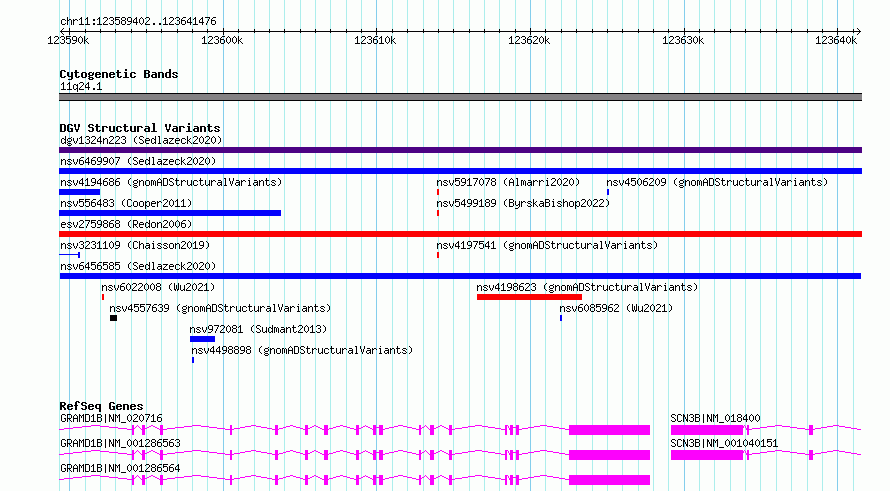This screenshot has width=890, height=491.
Task: Select nsv6456585 (Sedlazeck2020) label
Action: point(138,266)
